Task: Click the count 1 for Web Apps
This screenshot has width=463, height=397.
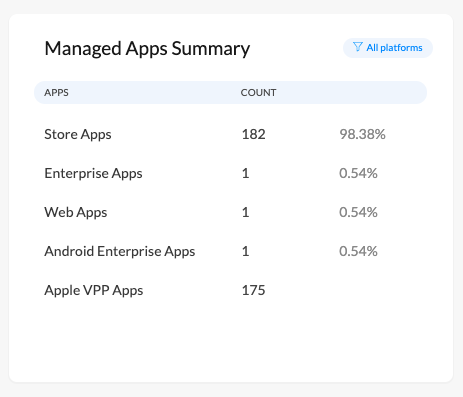Action: pos(246,212)
